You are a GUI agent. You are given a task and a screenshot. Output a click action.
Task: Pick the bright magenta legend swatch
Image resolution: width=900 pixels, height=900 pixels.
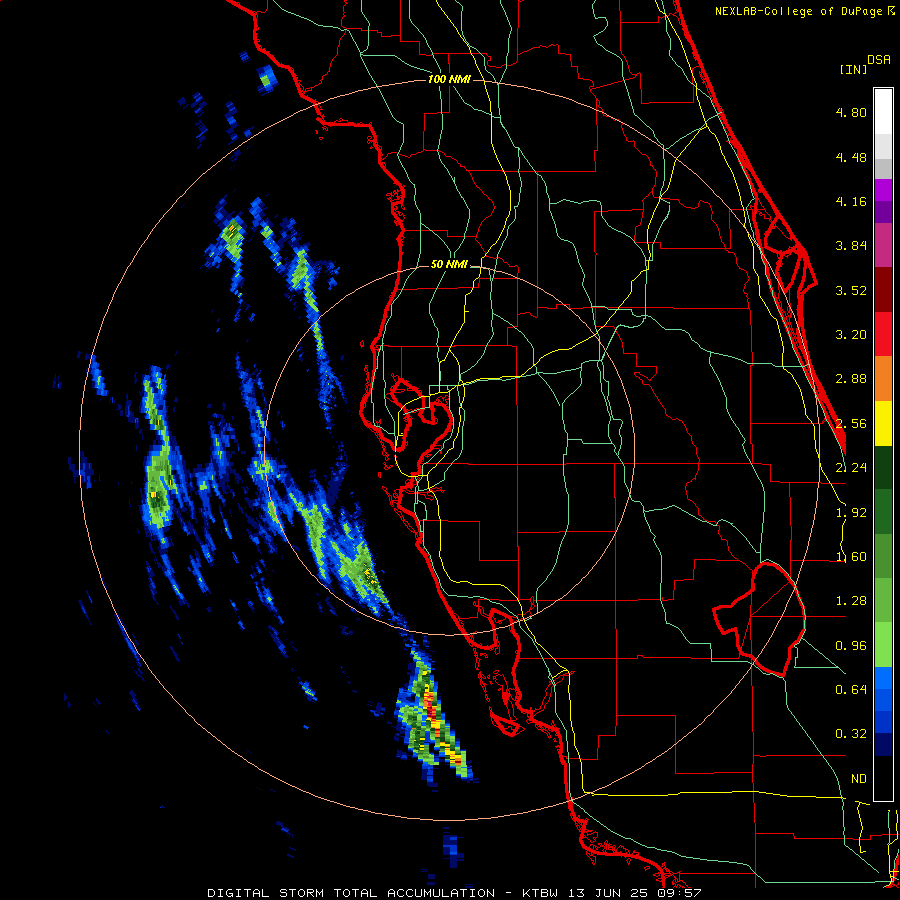[x=883, y=190]
